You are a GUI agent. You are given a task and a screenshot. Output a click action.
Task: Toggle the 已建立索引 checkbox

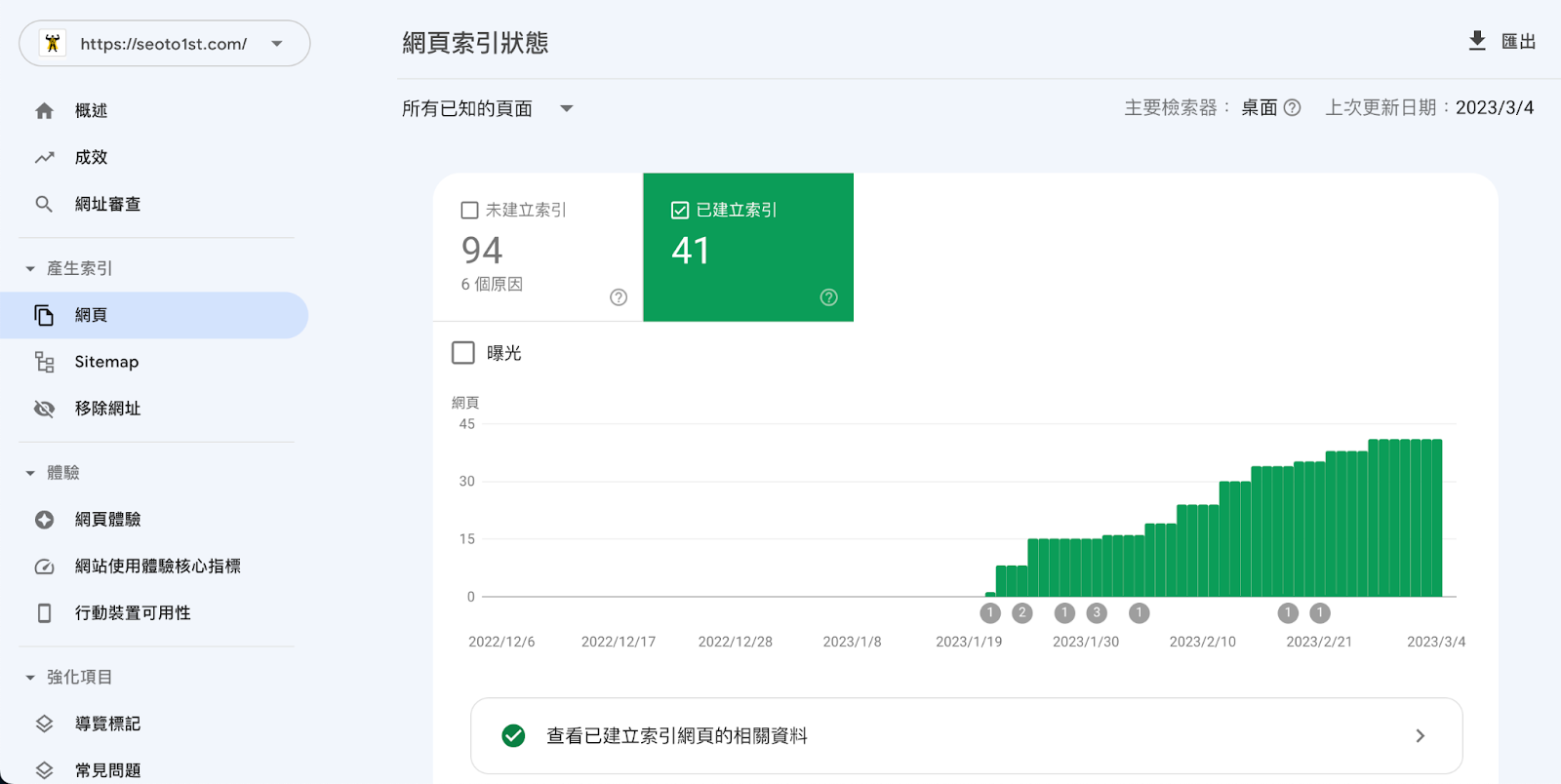680,210
